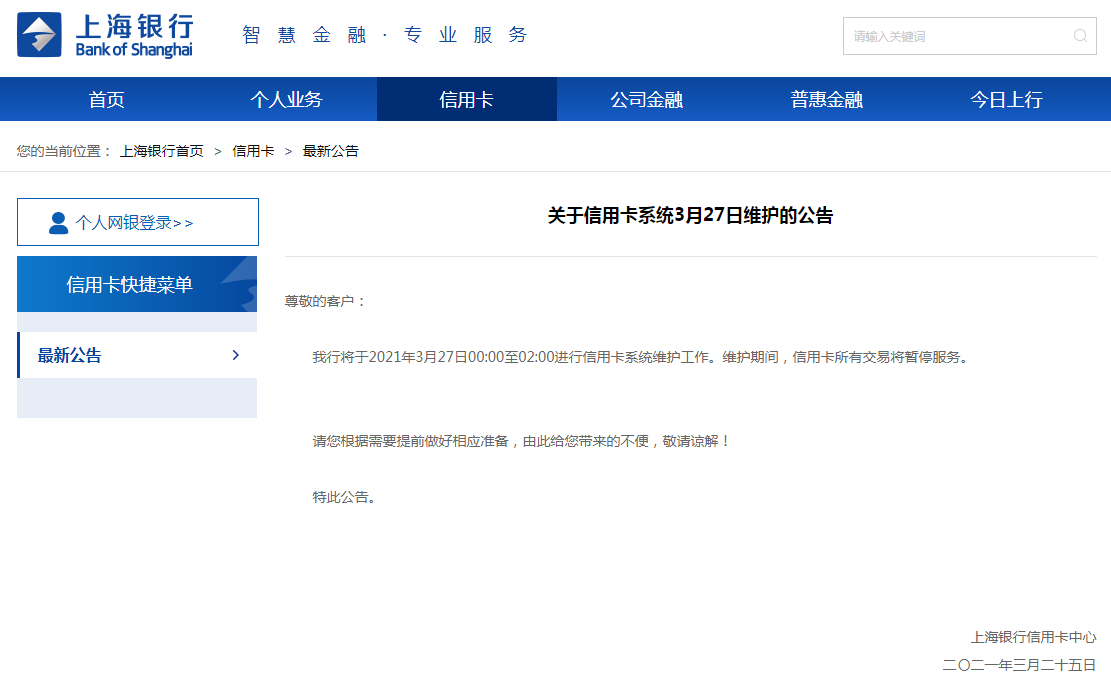Go to 上海银行首页 breadcrumb link
1111x685 pixels.
[162, 151]
